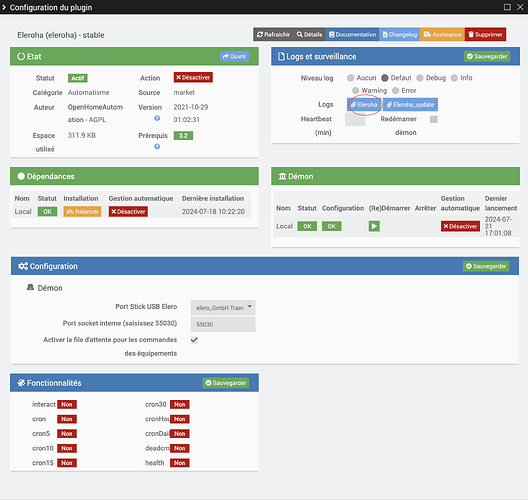Click the internal socket port input field
This screenshot has width=528, height=500.
click(x=223, y=325)
